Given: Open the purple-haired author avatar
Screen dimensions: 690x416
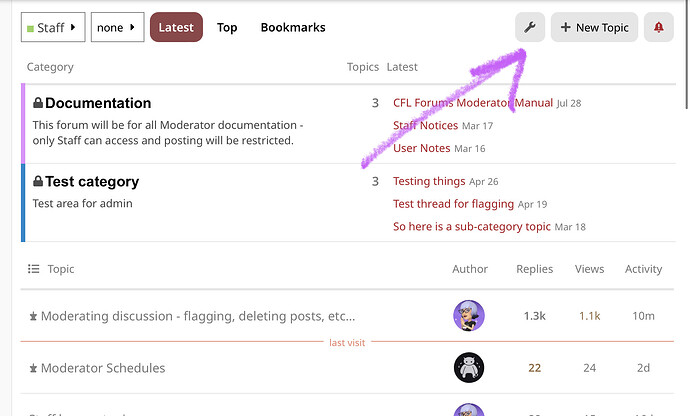Looking at the screenshot, I should (x=469, y=316).
